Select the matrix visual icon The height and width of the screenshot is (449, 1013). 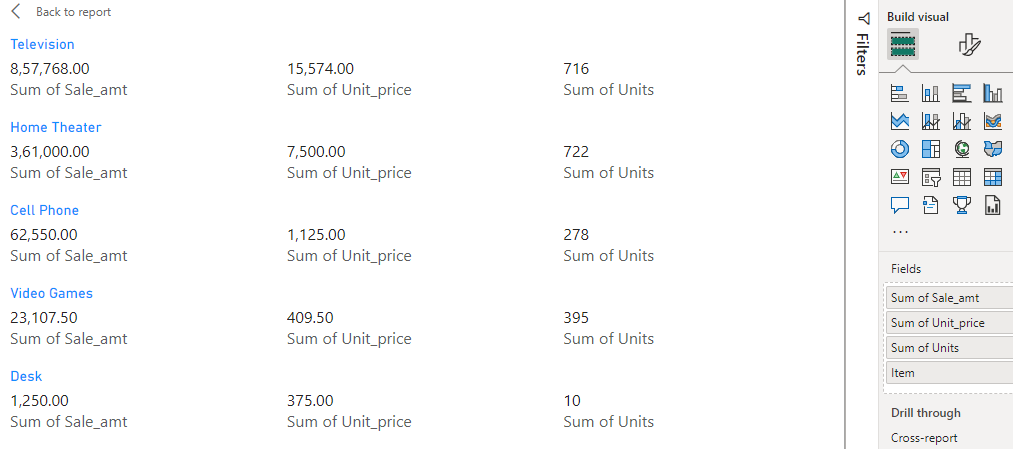click(x=993, y=178)
